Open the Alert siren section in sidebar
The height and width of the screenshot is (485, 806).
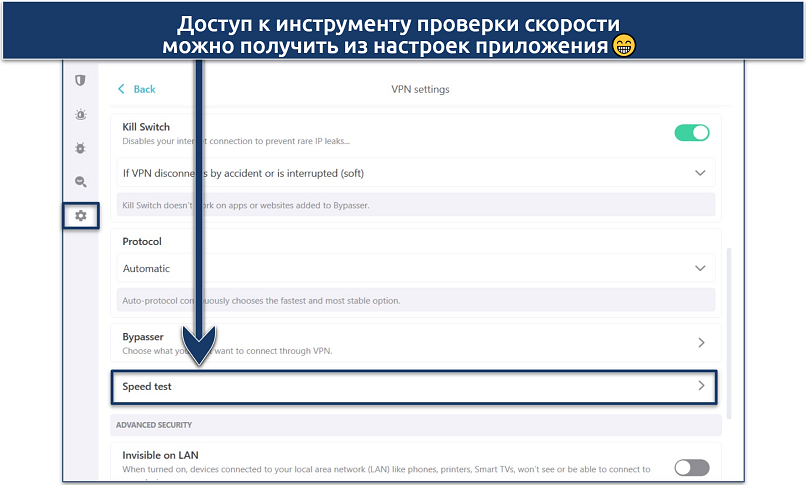click(81, 115)
